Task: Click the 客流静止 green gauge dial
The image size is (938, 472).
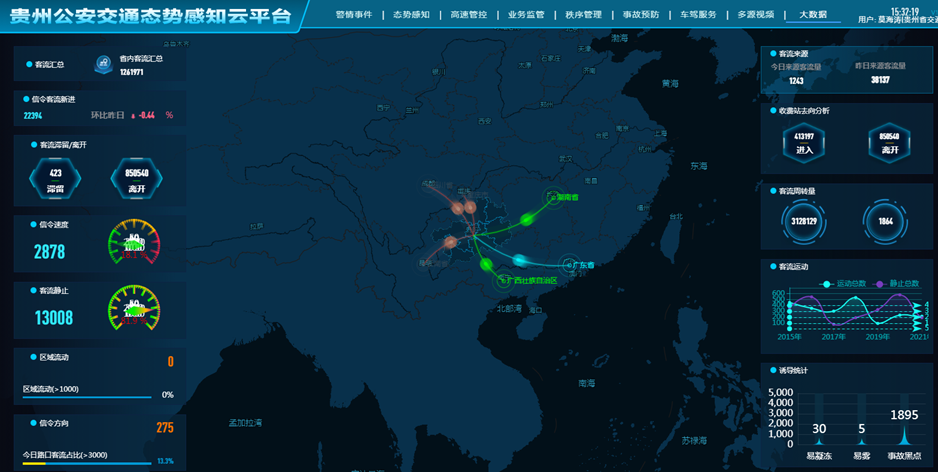Action: click(x=135, y=310)
